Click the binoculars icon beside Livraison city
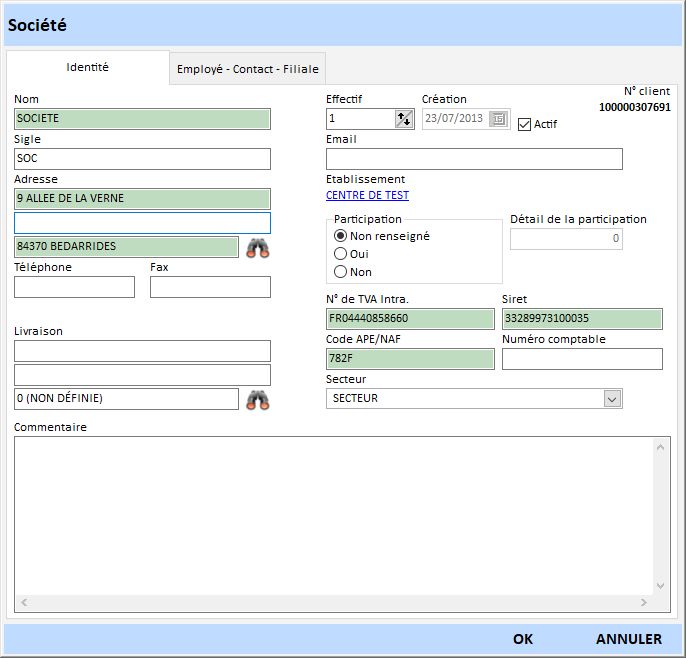The height and width of the screenshot is (658, 686). (258, 400)
